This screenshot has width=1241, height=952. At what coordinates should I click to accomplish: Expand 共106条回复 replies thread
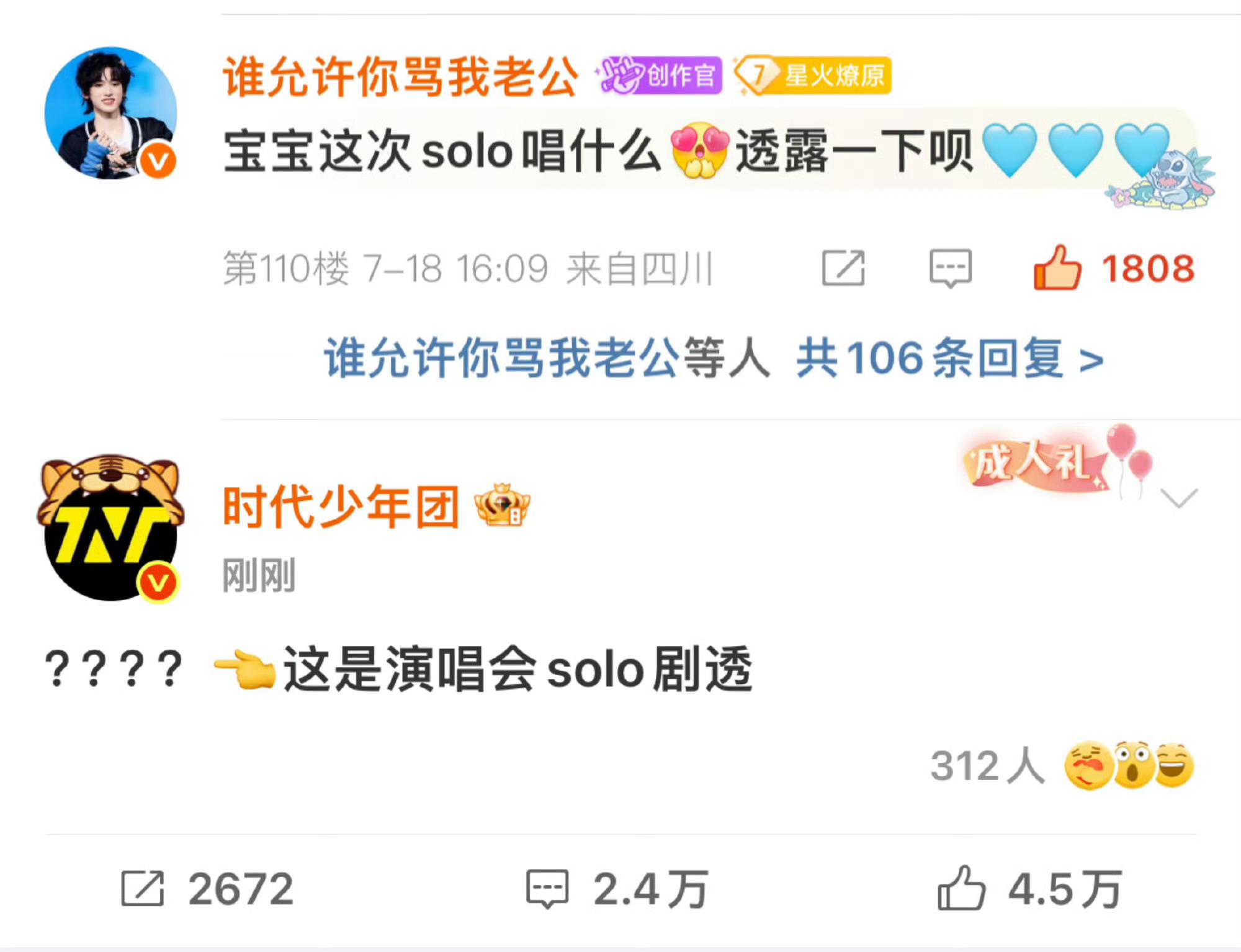click(x=950, y=358)
